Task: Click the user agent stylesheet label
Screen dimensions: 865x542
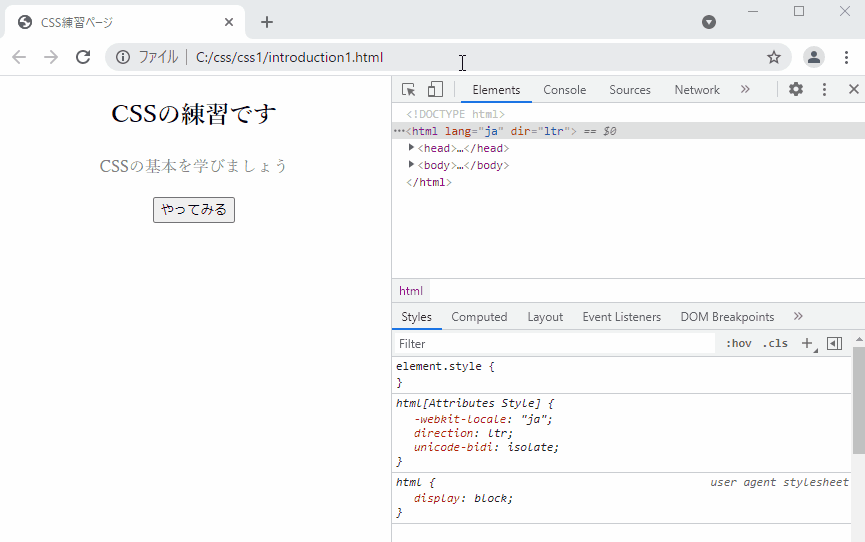Action: click(779, 482)
